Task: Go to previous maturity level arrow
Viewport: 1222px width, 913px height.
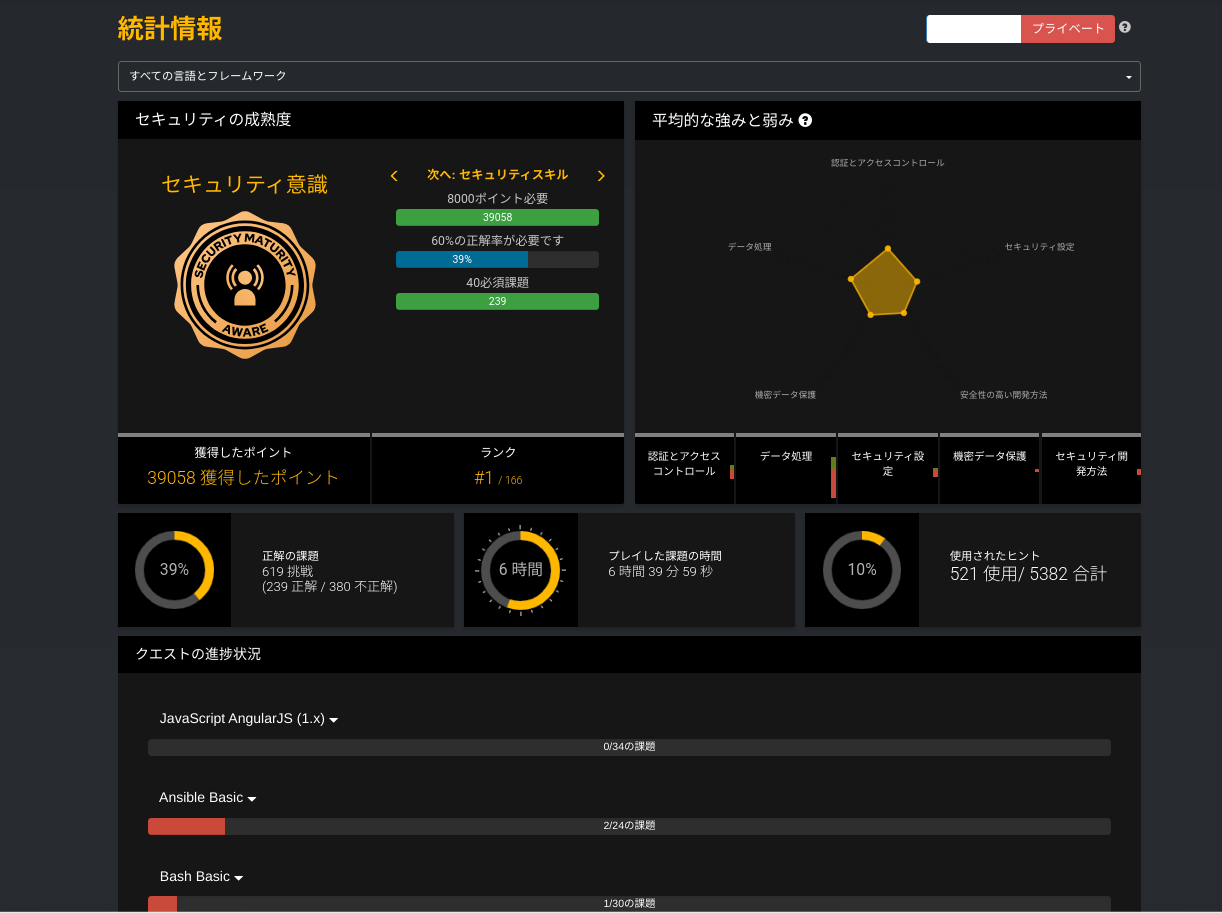Action: (394, 176)
